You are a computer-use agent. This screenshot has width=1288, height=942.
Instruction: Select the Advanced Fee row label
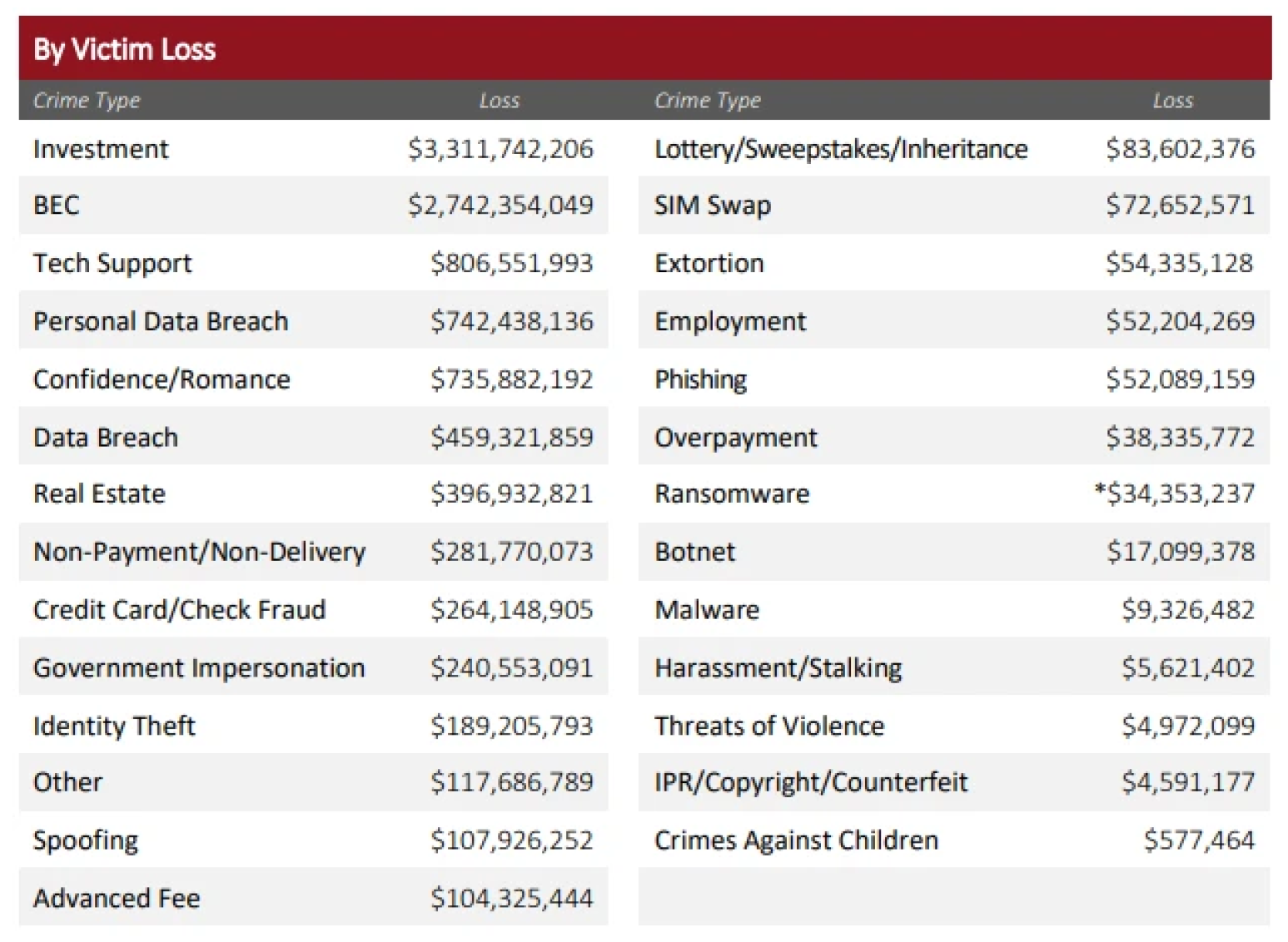click(117, 899)
